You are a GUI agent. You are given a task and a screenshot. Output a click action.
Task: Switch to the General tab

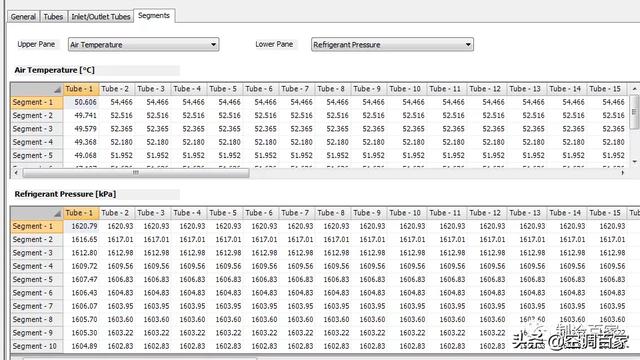tap(23, 17)
